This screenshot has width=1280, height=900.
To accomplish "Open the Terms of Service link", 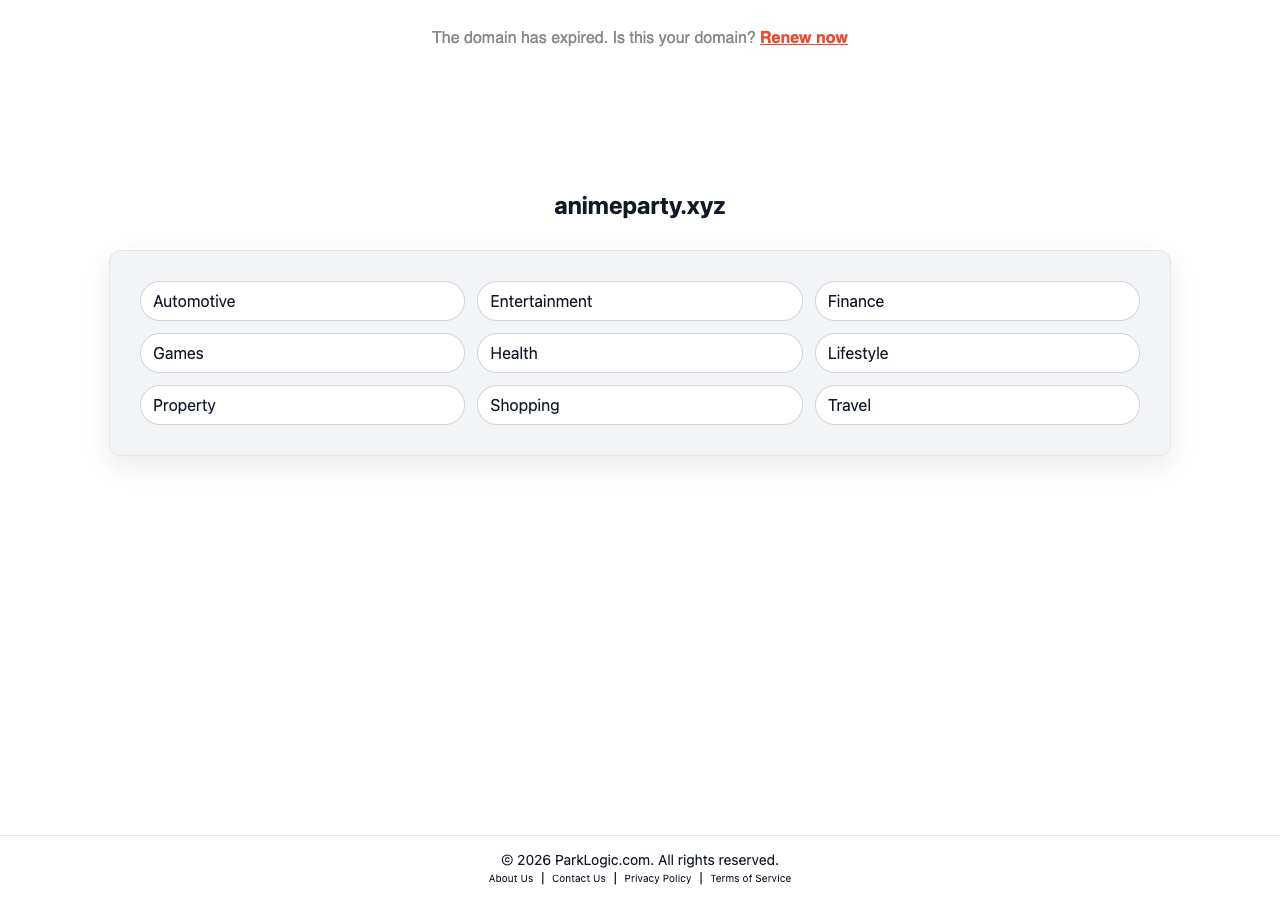I will (x=750, y=879).
